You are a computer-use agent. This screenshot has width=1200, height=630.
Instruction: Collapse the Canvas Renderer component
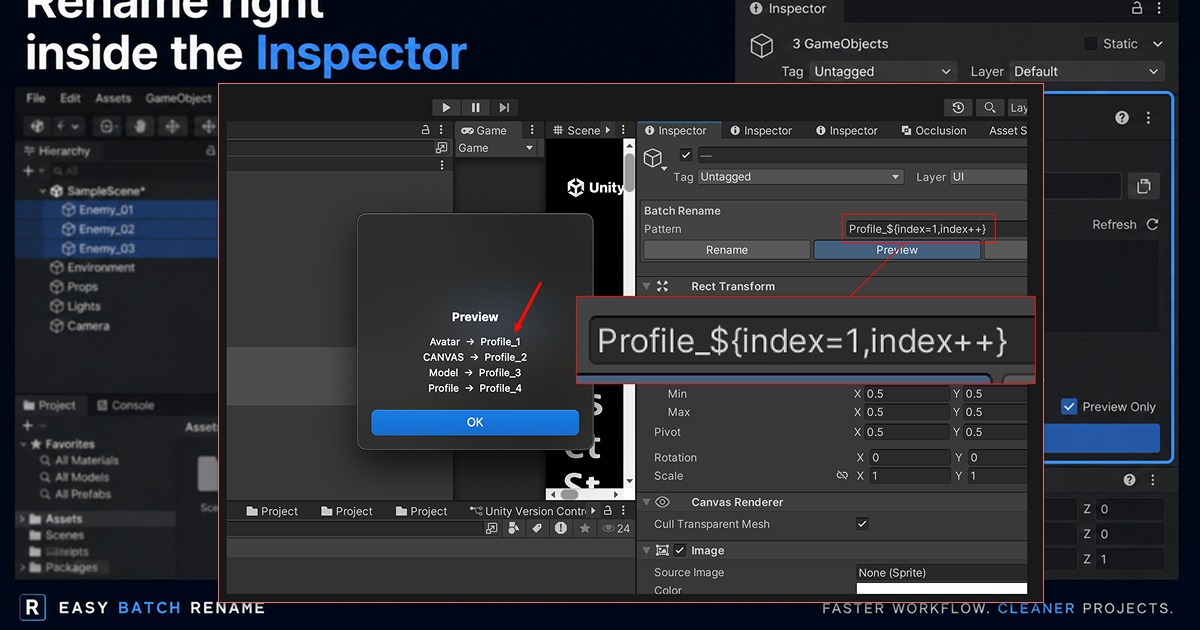[x=647, y=502]
